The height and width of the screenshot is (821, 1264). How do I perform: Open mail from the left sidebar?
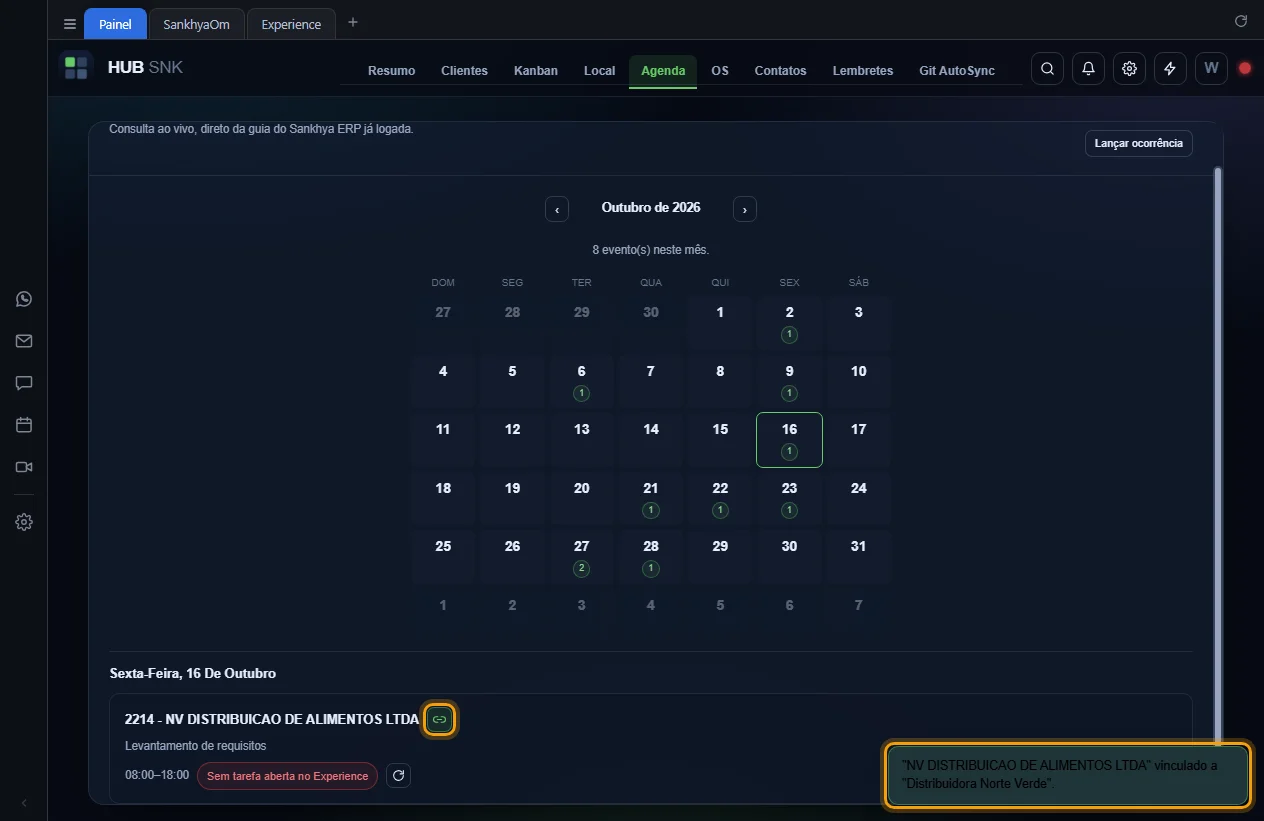pyautogui.click(x=24, y=341)
